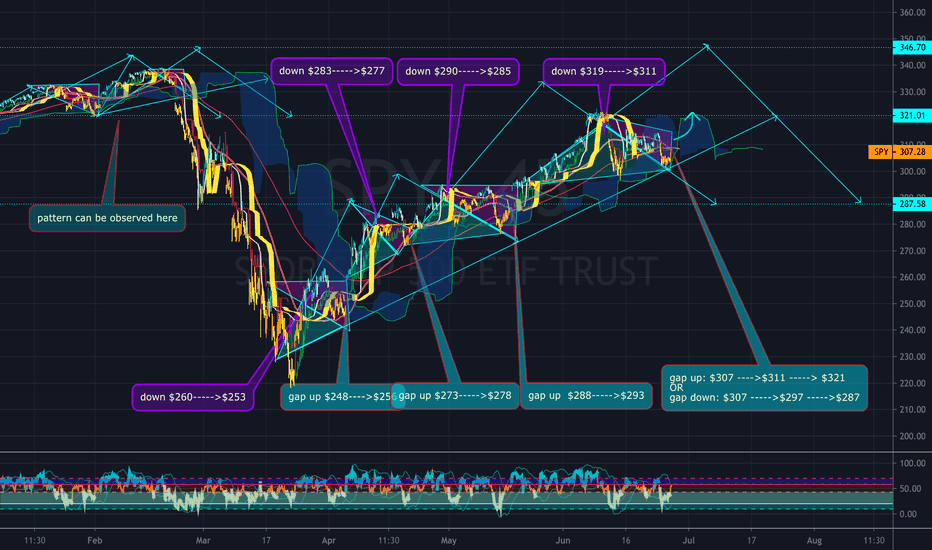Viewport: 932px width, 550px height.
Task: Click 270.00 on the price axis
Action: tap(912, 251)
